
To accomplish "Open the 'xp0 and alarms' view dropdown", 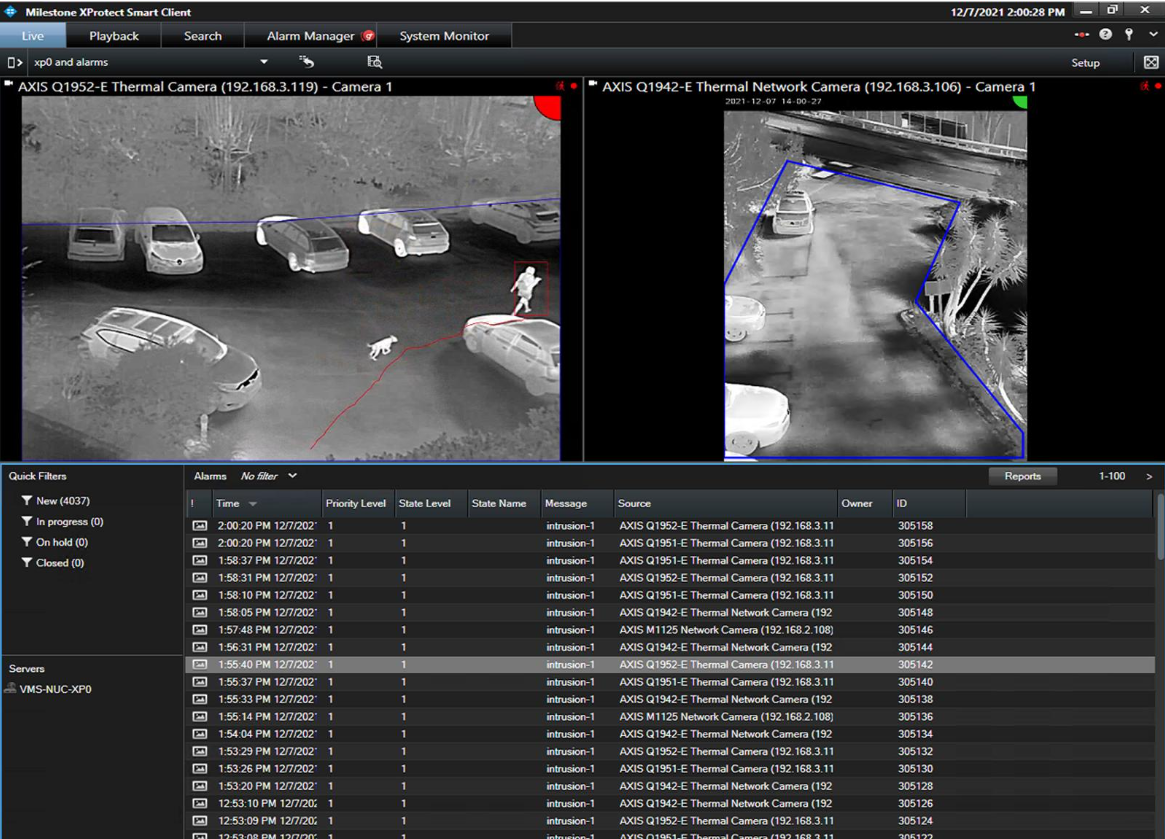I will click(x=264, y=62).
